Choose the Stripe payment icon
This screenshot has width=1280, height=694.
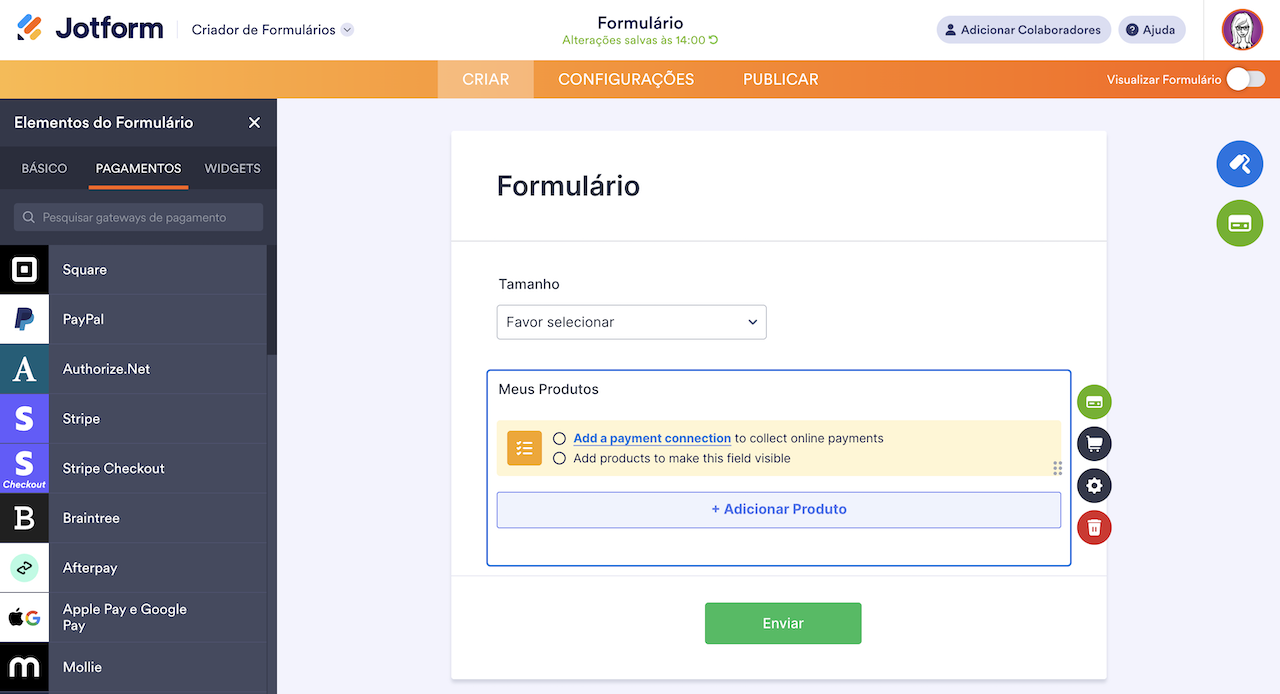24,418
